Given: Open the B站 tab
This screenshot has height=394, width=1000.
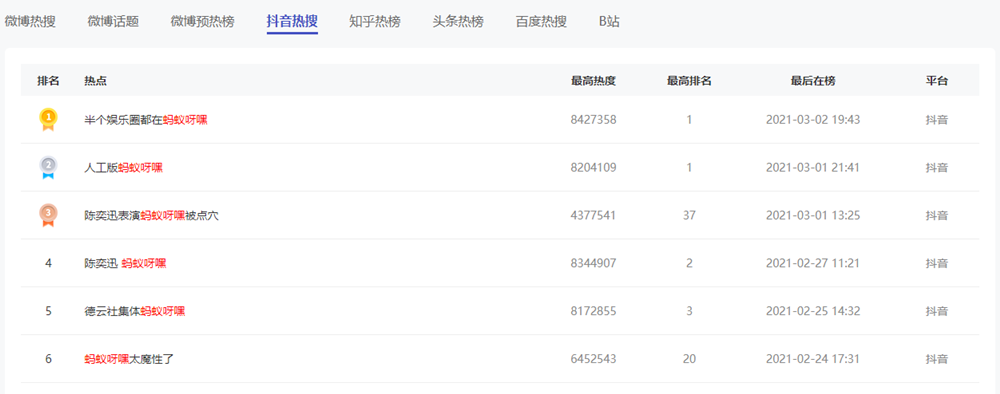Looking at the screenshot, I should tap(609, 21).
